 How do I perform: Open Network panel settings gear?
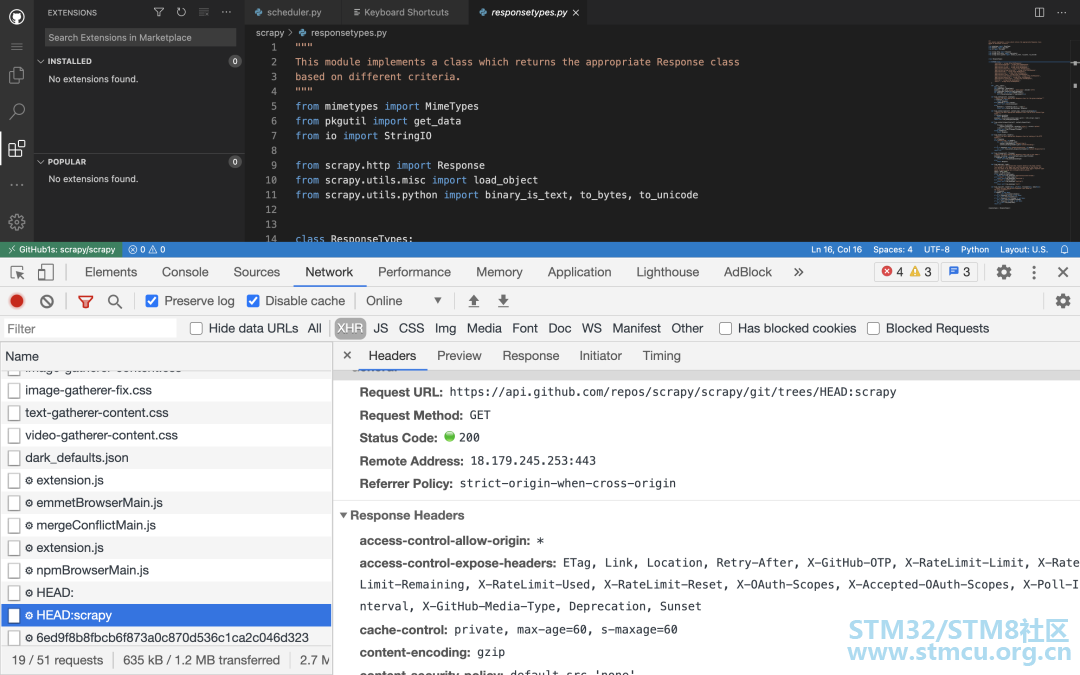[x=1063, y=301]
